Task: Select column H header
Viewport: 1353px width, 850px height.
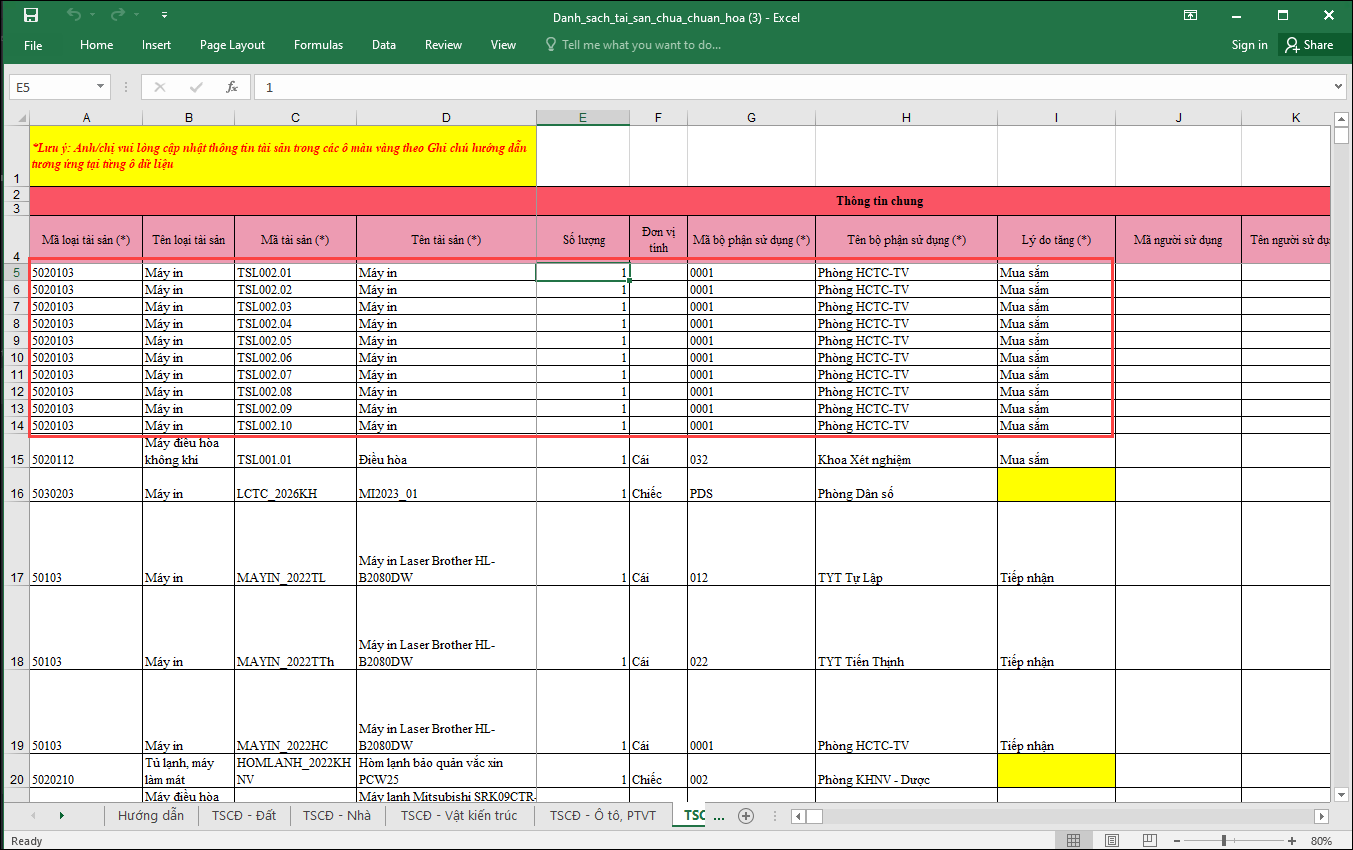Action: click(x=906, y=118)
